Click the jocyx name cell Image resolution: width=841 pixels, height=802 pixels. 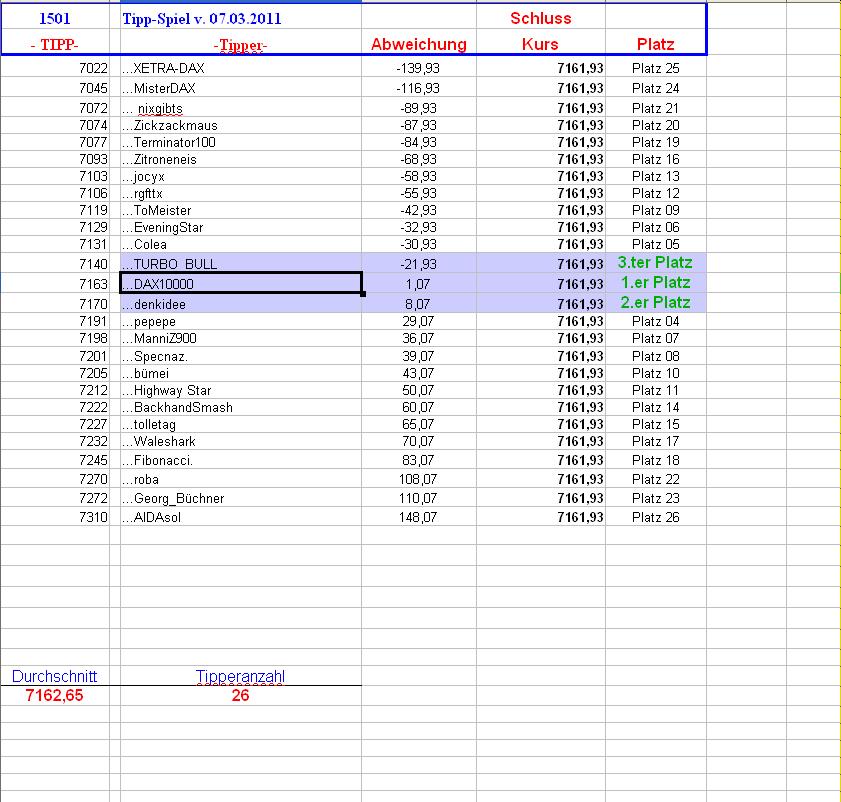click(x=241, y=176)
